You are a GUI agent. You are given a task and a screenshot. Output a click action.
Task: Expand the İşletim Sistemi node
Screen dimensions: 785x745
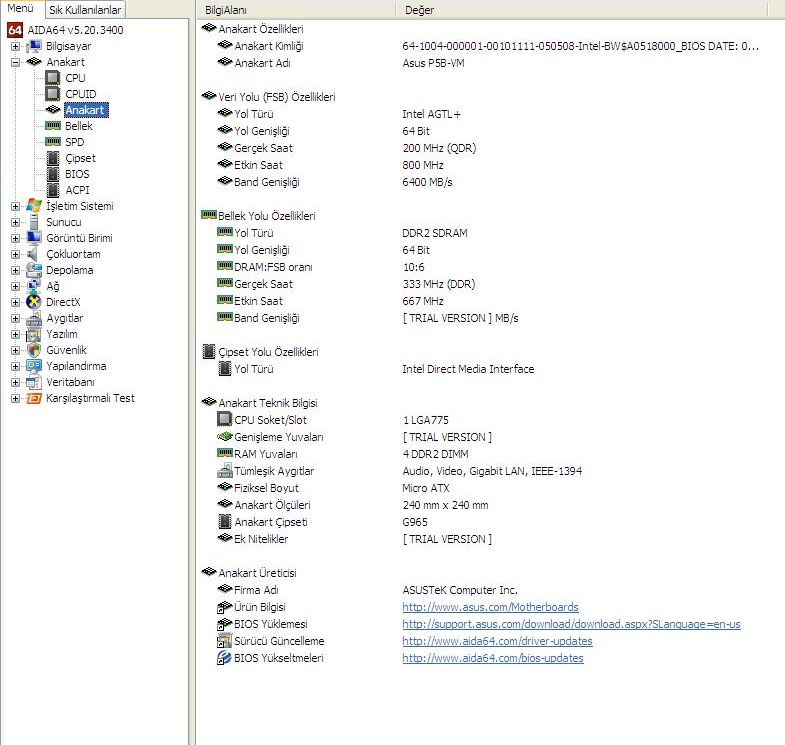pyautogui.click(x=16, y=206)
